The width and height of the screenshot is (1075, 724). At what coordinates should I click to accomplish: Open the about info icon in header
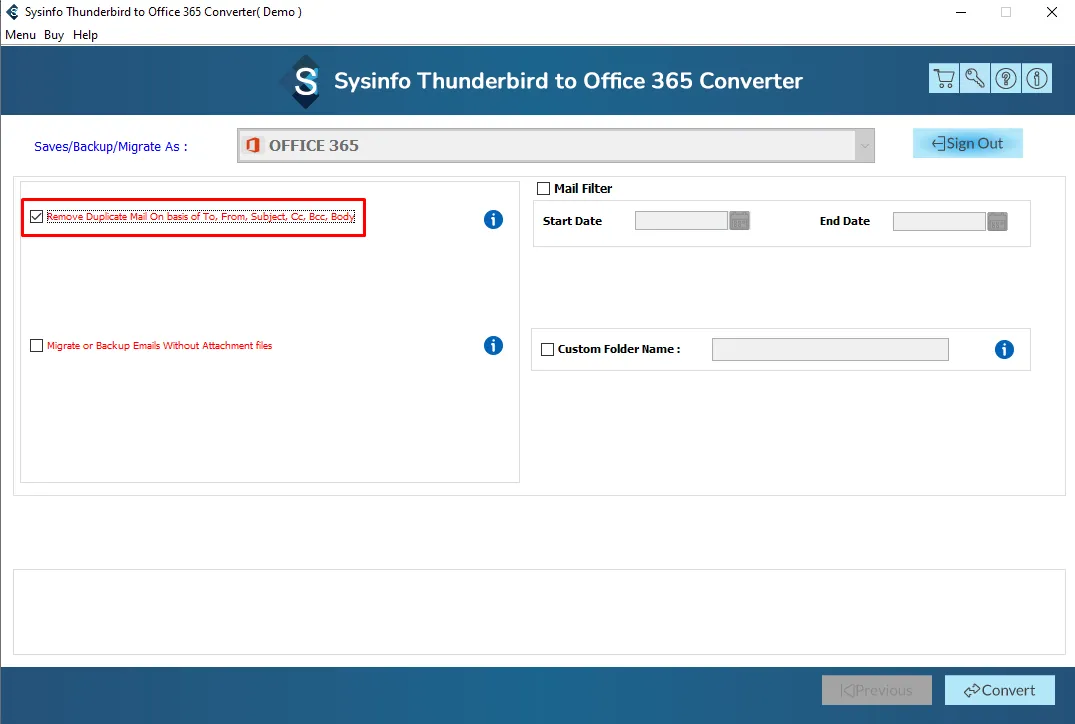pos(1037,78)
